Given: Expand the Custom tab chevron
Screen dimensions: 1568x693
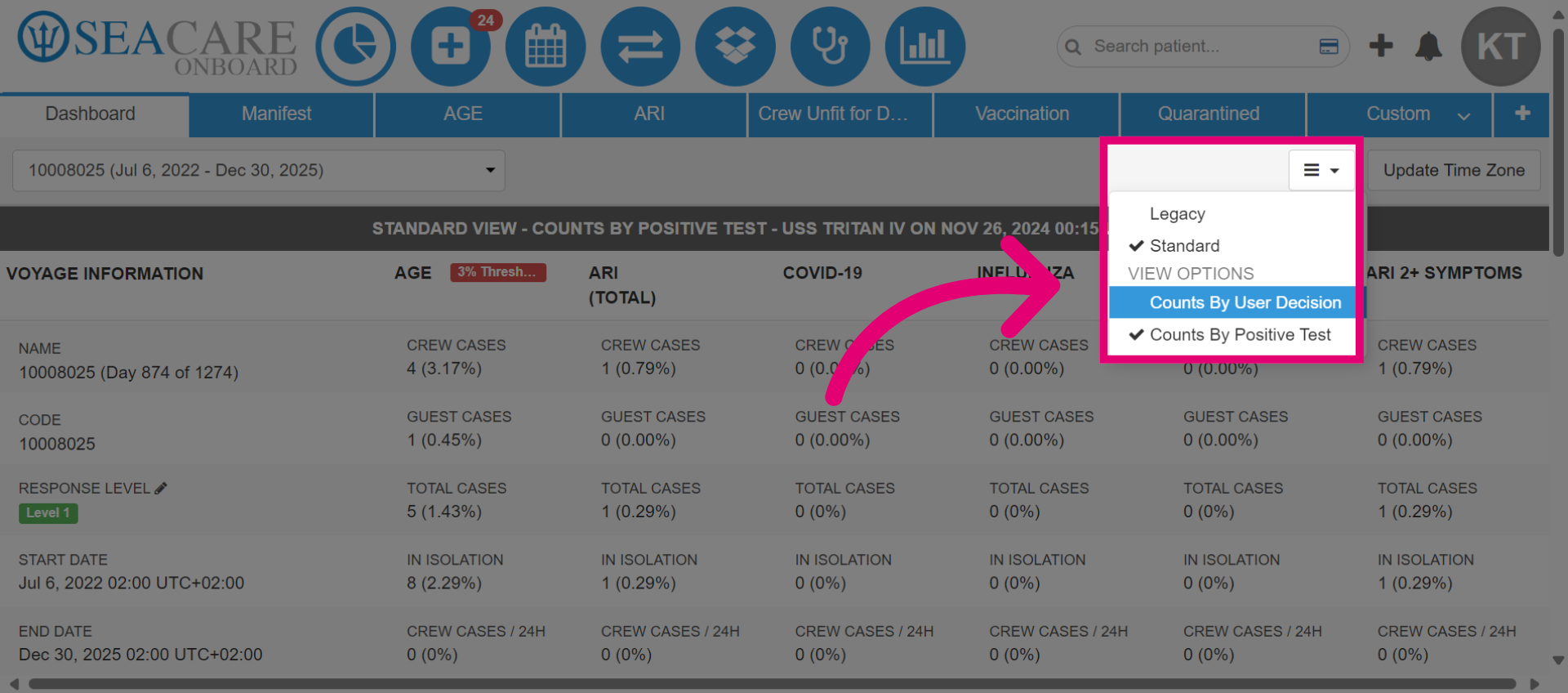Looking at the screenshot, I should click(x=1463, y=116).
